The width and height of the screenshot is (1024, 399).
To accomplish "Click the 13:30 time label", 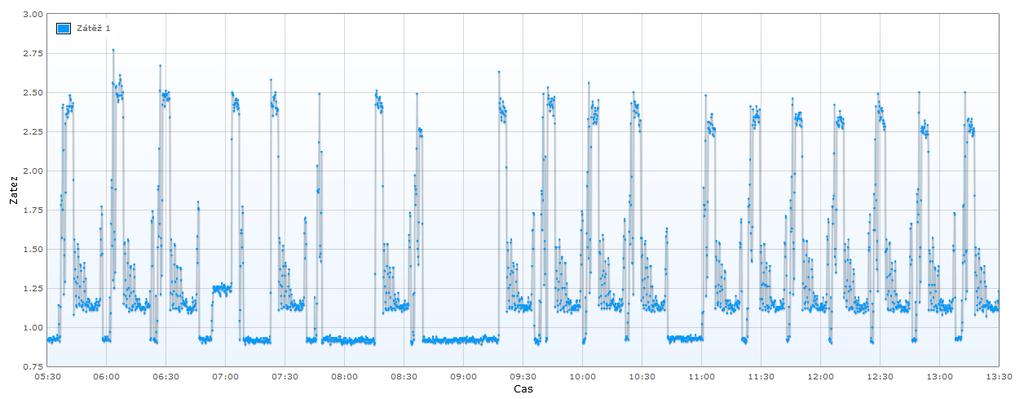I will [999, 377].
